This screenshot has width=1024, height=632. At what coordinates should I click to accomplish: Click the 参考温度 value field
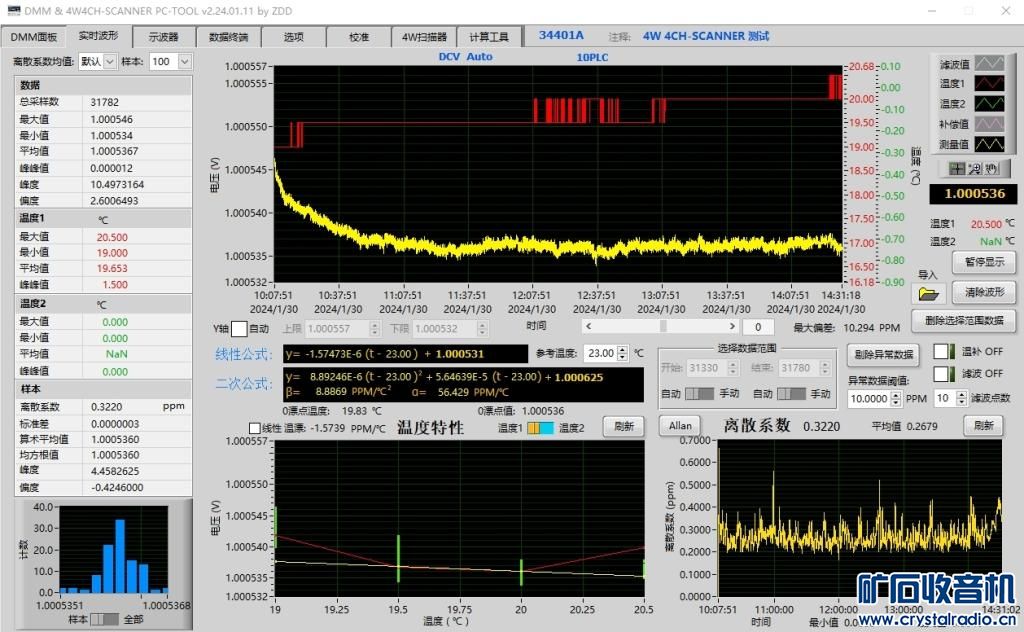coord(600,353)
